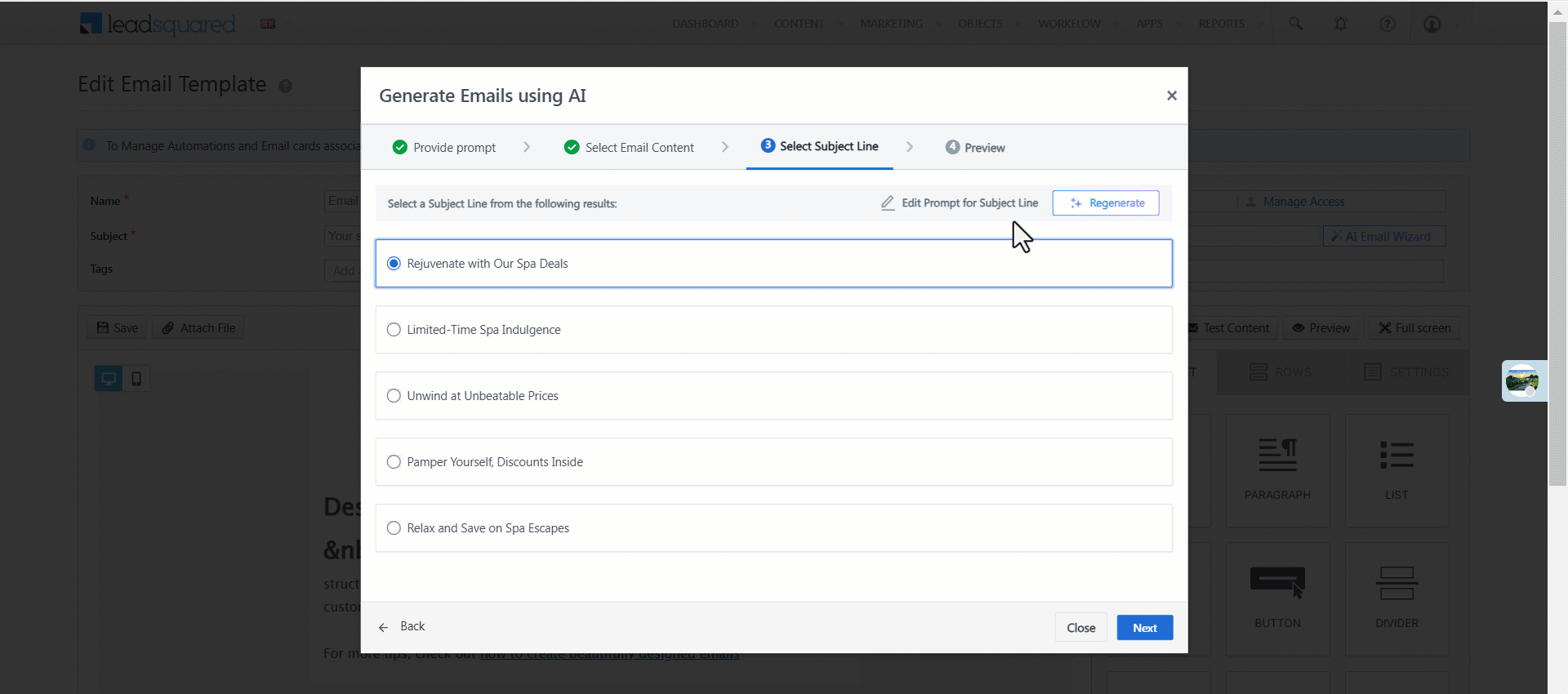Regenerate the subject line suggestions
Viewport: 1568px width, 694px height.
click(1106, 202)
